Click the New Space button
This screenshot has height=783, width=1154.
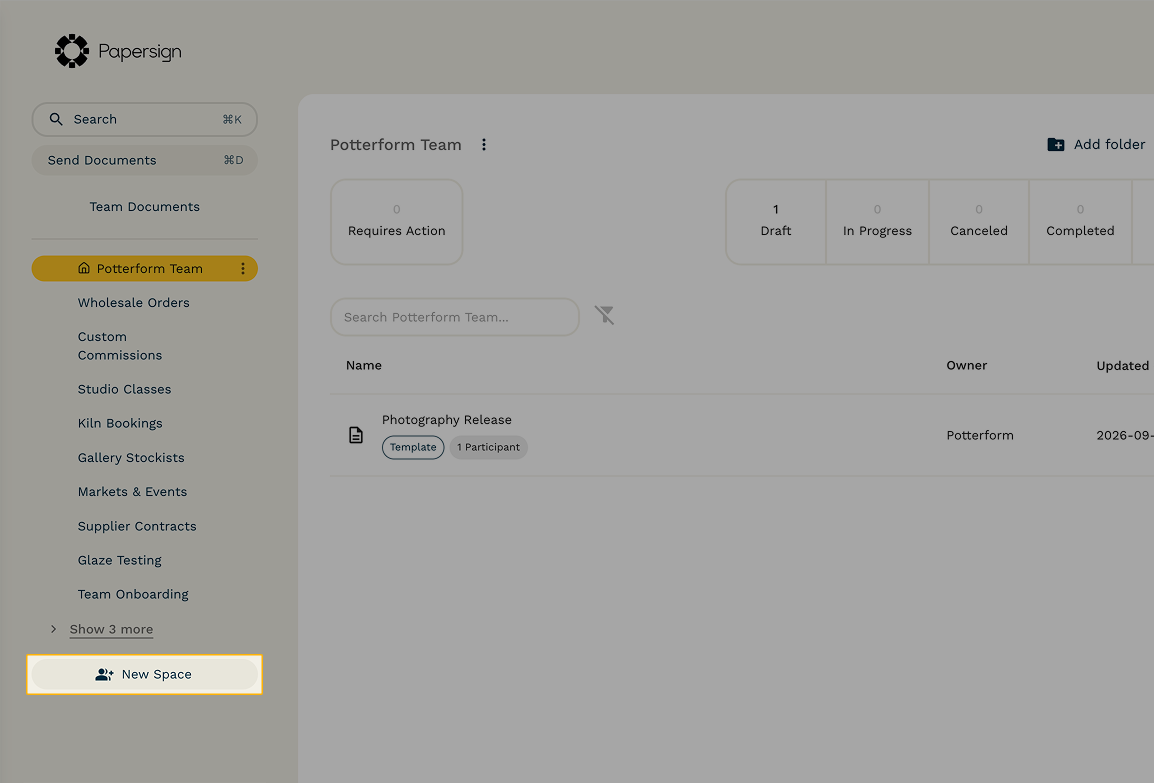click(144, 674)
